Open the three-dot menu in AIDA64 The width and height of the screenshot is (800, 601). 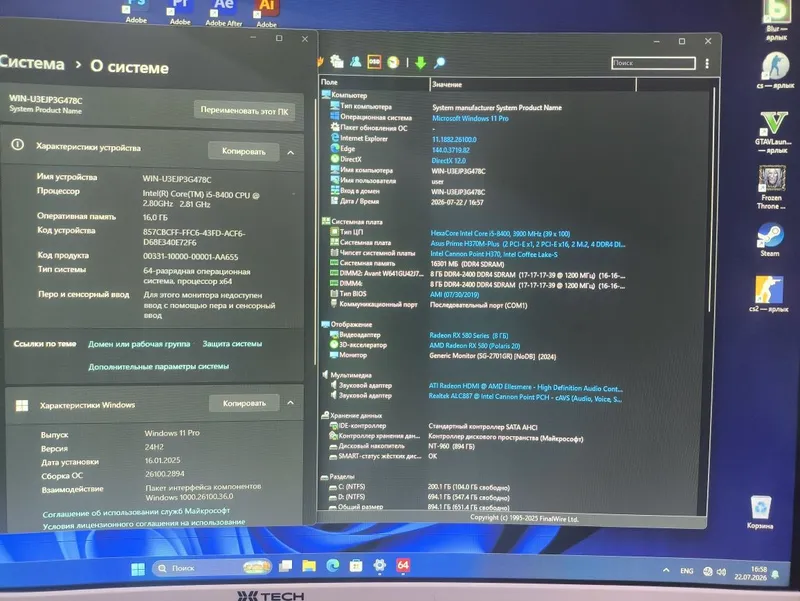707,63
